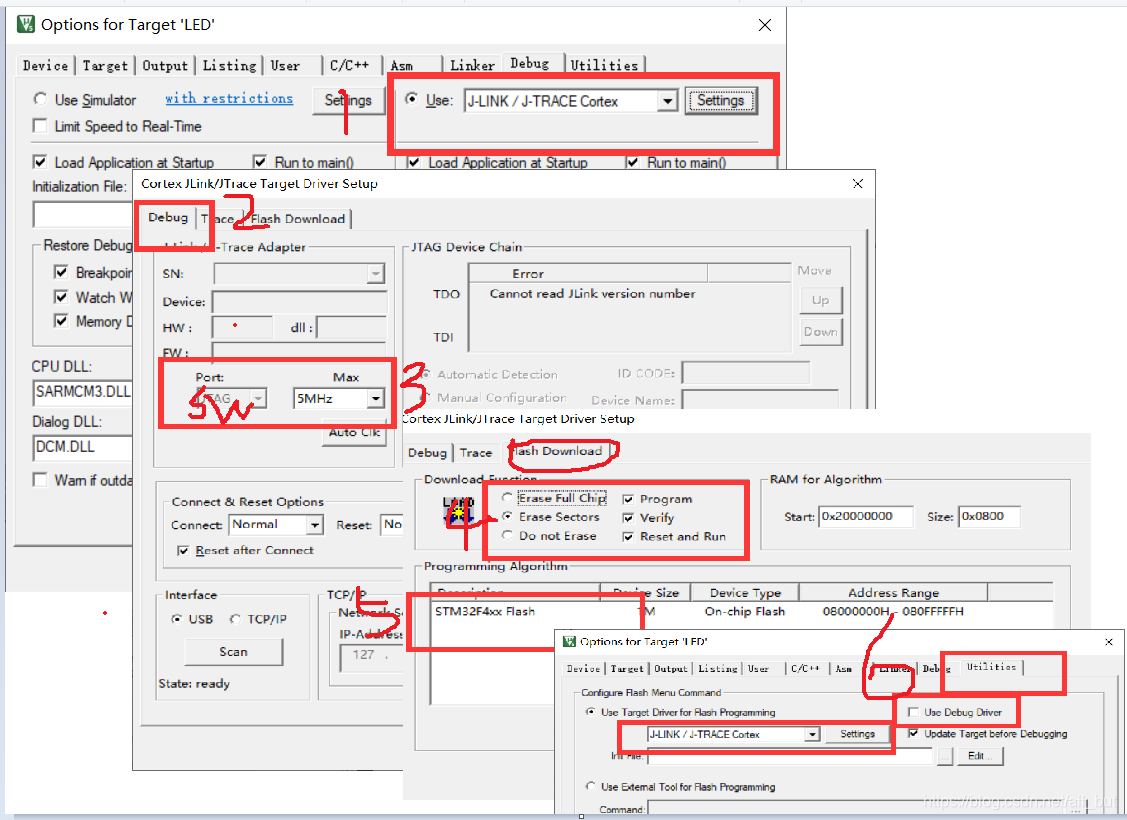The image size is (1127, 820).
Task: Select Debug tab in JLink Driver Setup dialog
Action: pos(168,217)
